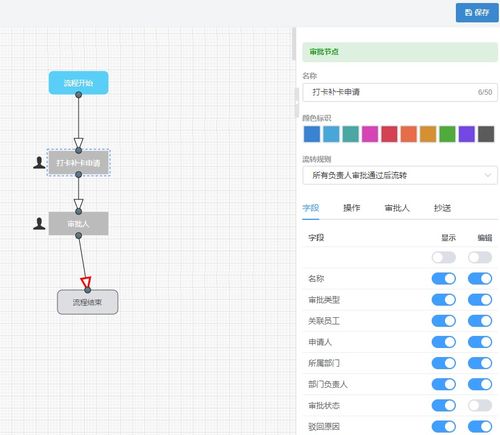Select the 流程结束 end node
This screenshot has height=435, width=500.
(87, 302)
